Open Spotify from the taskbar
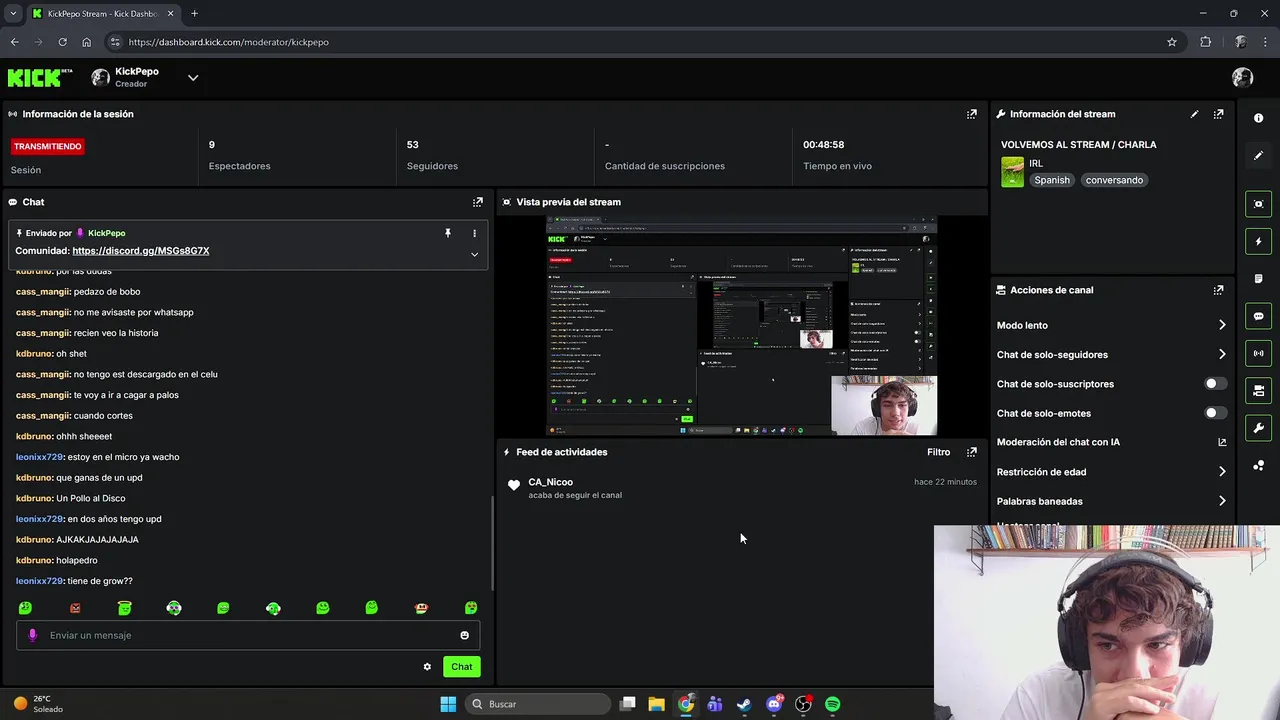Image resolution: width=1280 pixels, height=720 pixels. pos(832,704)
